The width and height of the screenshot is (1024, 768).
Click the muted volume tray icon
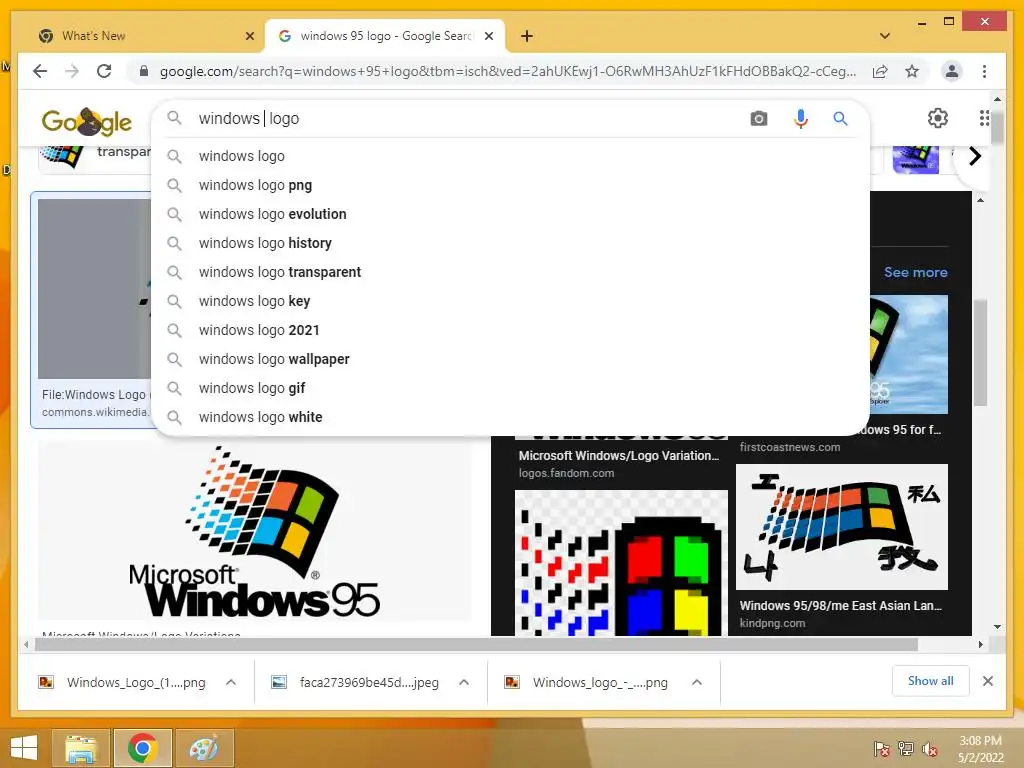pos(929,749)
